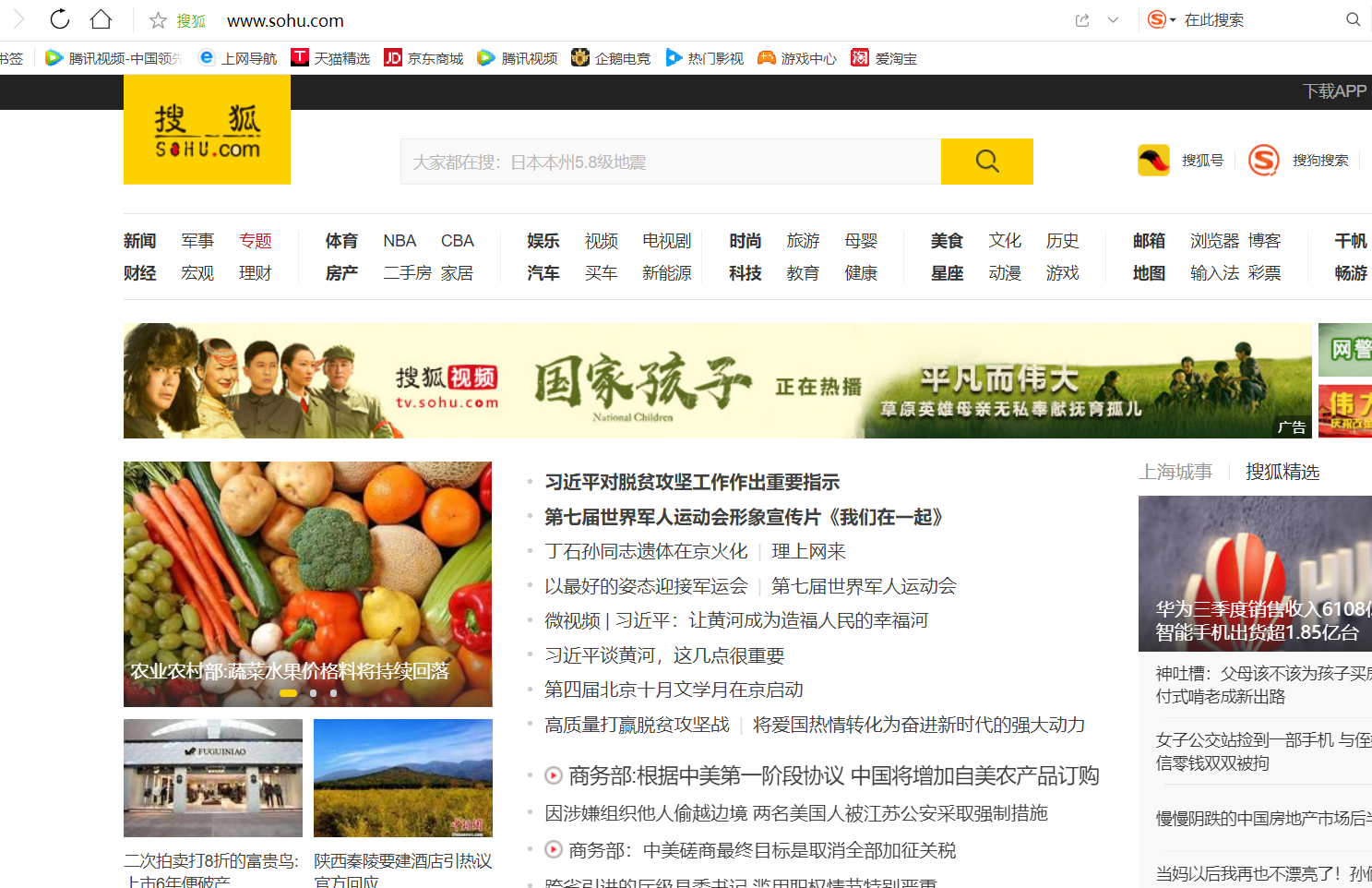Select the third slideshow dot indicator
The height and width of the screenshot is (888, 1372).
tap(334, 693)
